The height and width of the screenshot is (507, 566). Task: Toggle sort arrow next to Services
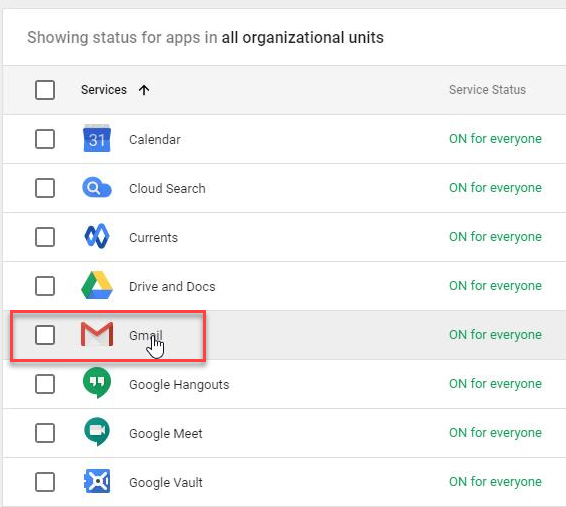(x=144, y=90)
